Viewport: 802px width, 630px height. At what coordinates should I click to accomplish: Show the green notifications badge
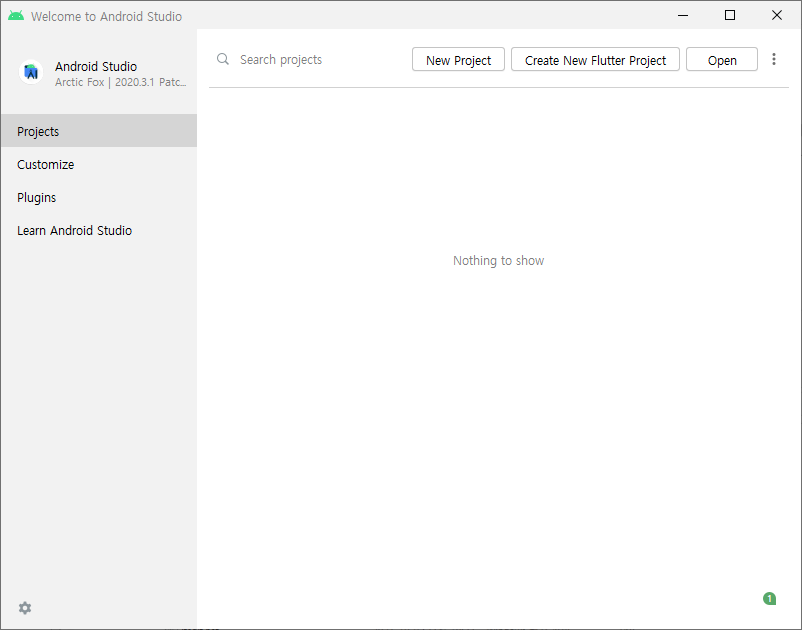(769, 598)
